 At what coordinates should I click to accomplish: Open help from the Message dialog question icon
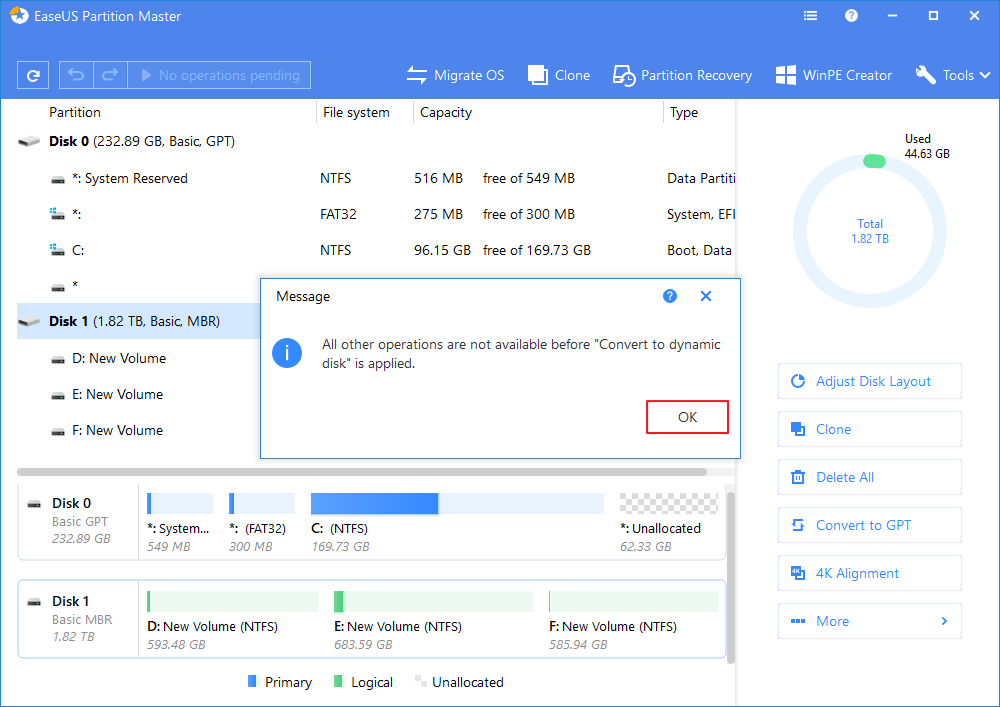670,296
